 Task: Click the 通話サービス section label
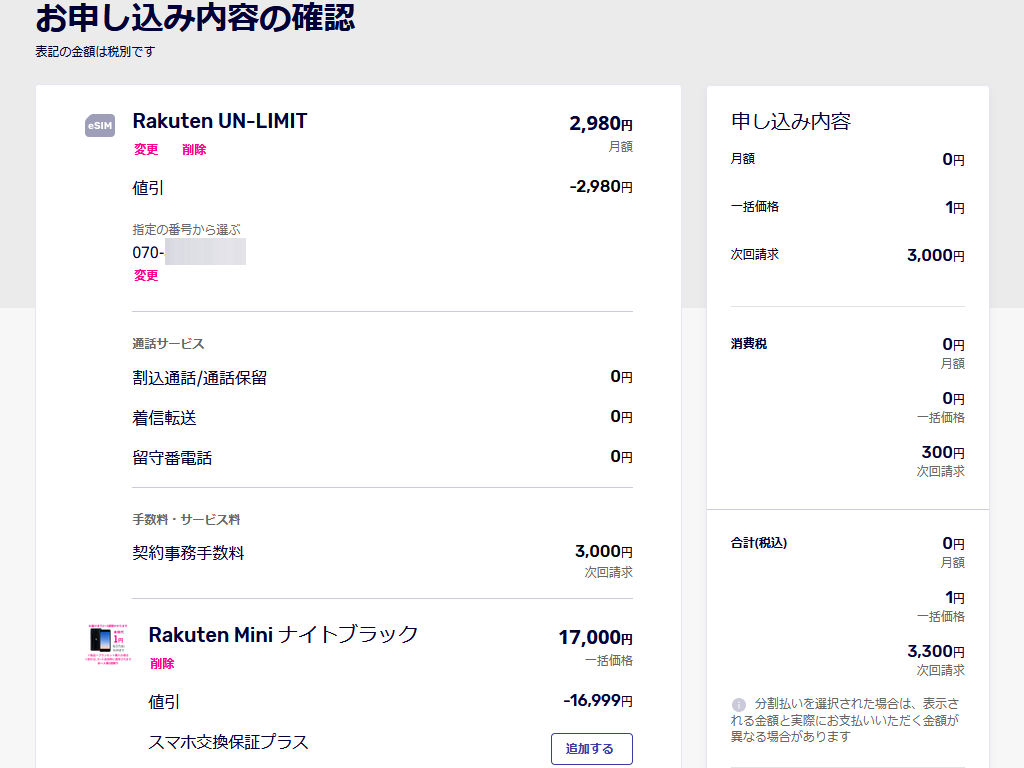click(168, 344)
